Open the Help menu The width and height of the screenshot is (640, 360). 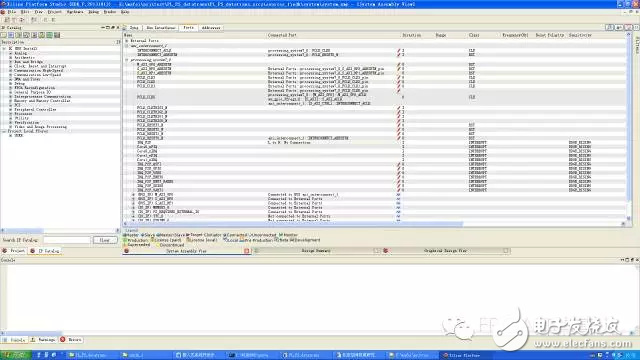click(x=125, y=12)
